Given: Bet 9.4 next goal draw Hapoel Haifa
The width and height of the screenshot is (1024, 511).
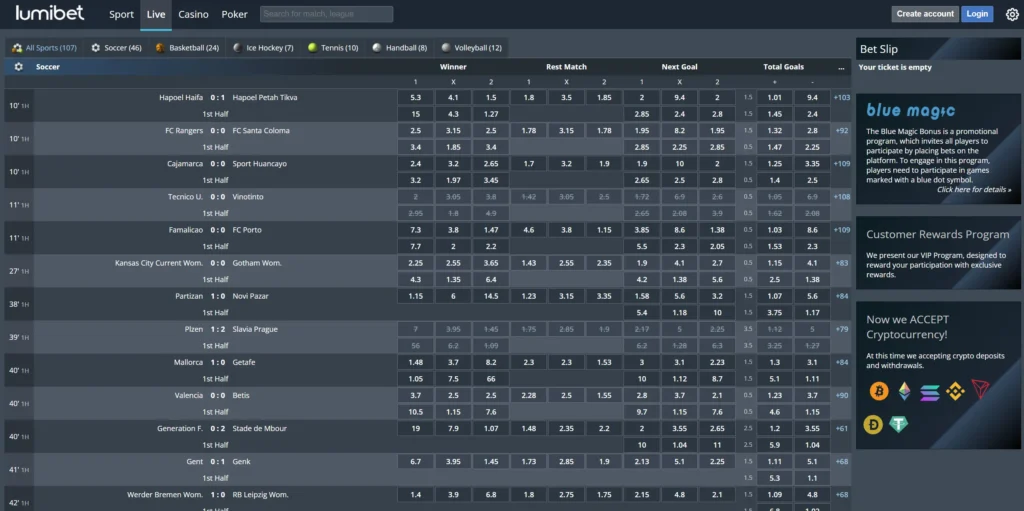Looking at the screenshot, I should (679, 97).
